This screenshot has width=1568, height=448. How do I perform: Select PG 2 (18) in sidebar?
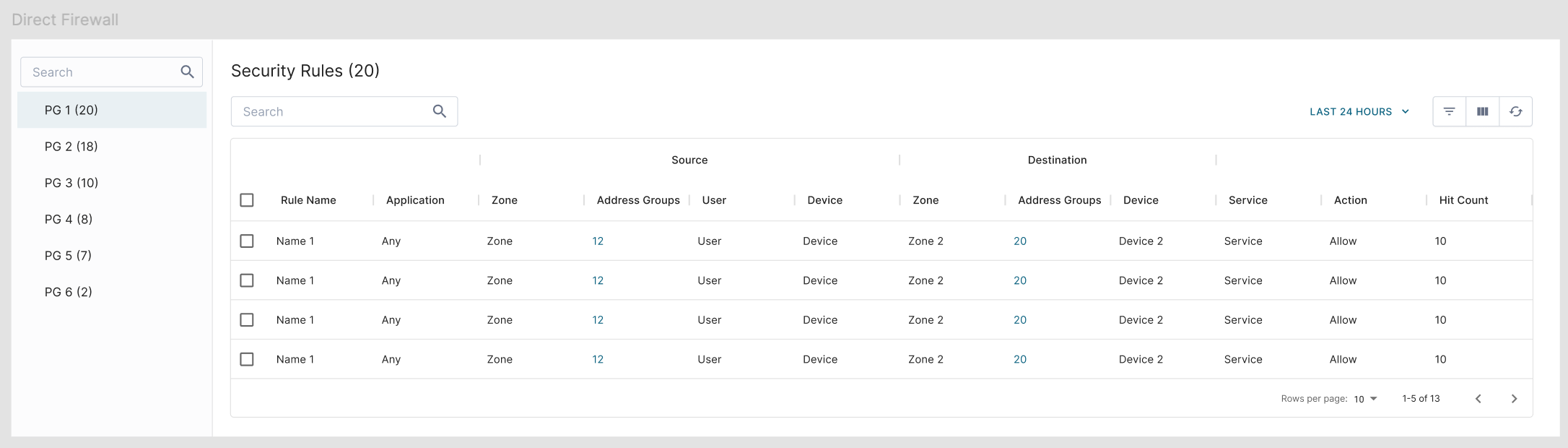tap(71, 147)
